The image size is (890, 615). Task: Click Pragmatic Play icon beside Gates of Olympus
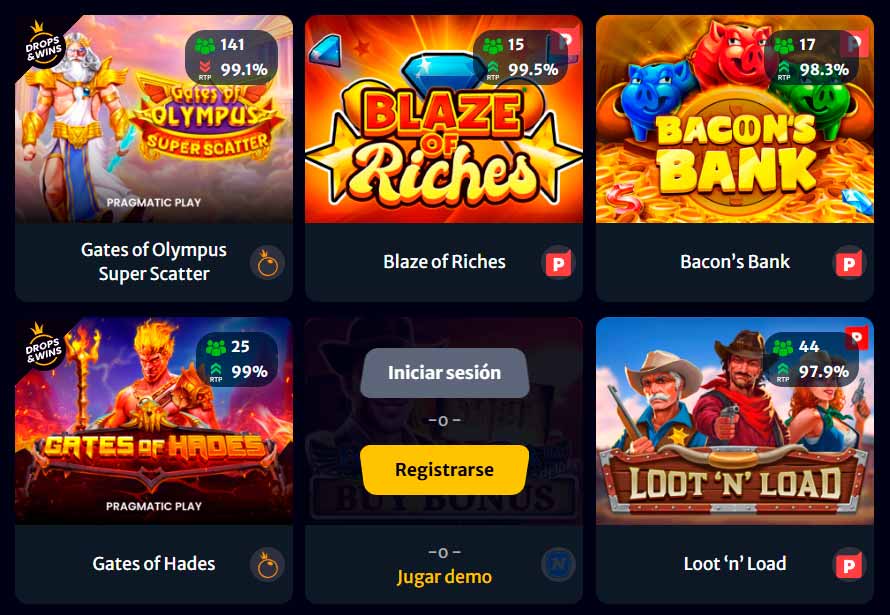[x=267, y=263]
